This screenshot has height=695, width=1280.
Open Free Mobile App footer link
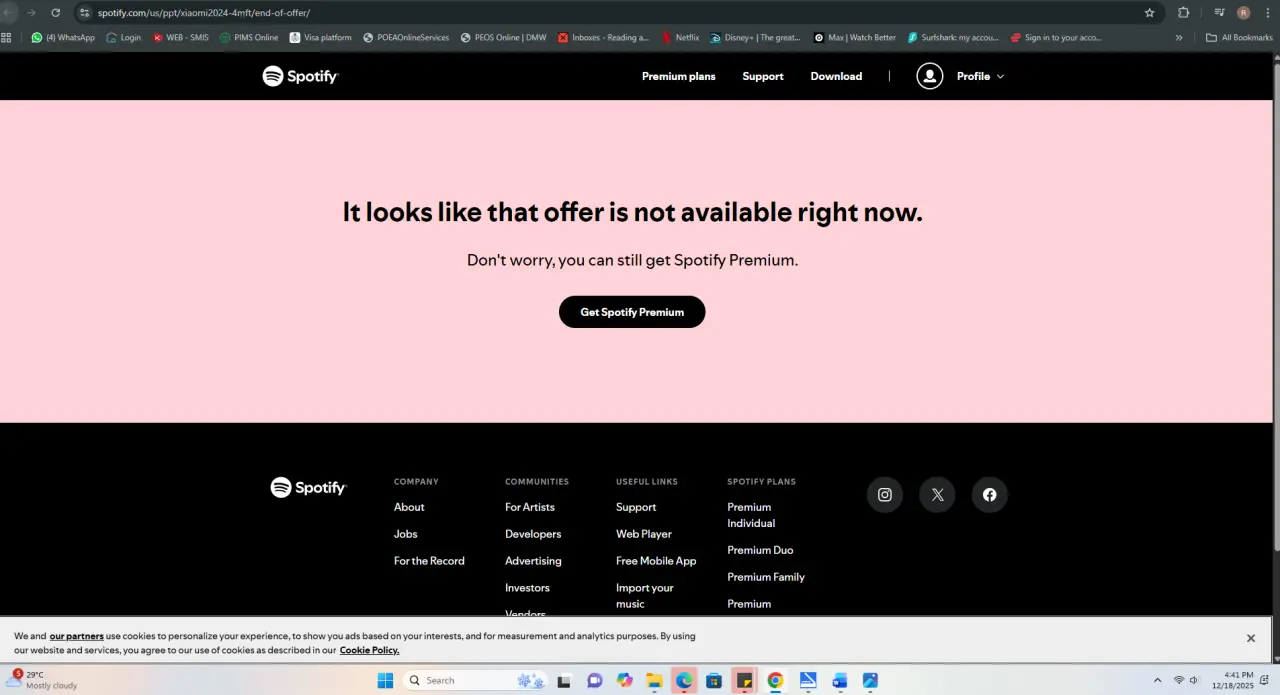click(x=656, y=561)
